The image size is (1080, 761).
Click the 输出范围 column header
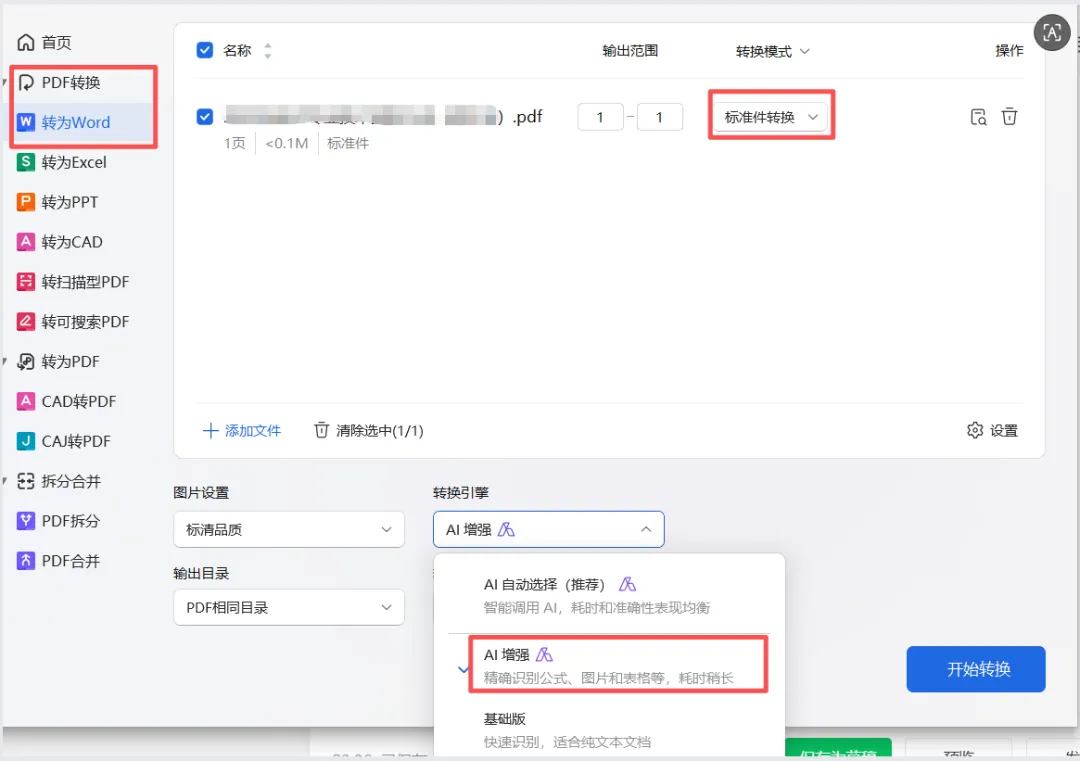pos(630,51)
